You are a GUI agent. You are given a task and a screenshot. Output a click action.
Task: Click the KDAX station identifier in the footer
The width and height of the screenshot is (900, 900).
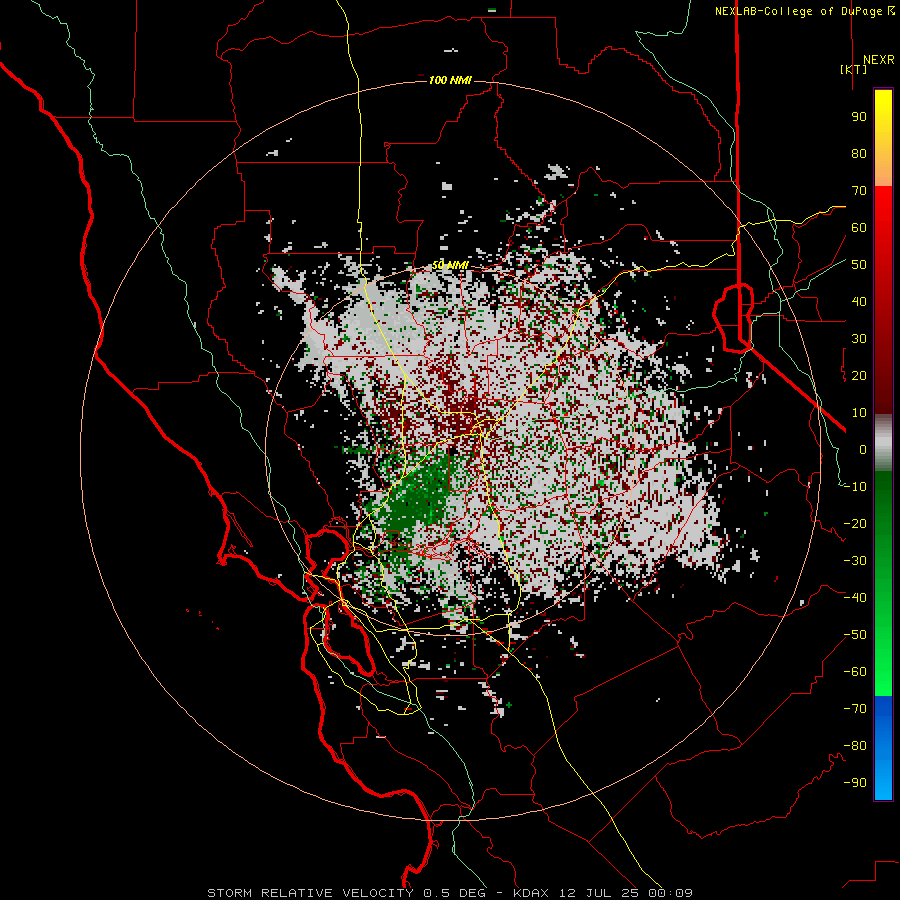533,893
